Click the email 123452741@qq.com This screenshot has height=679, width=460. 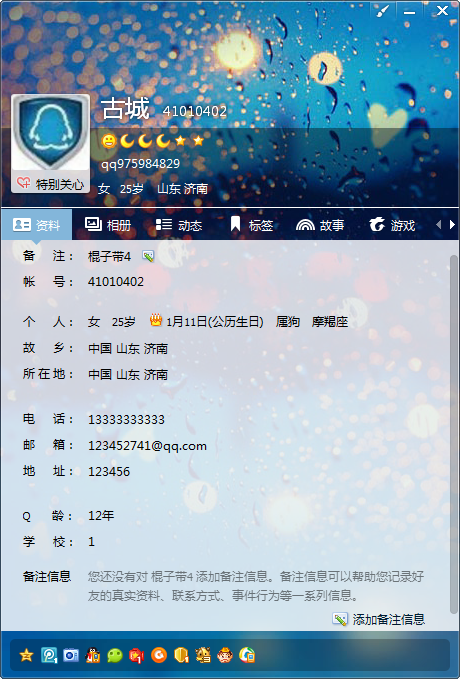147,446
